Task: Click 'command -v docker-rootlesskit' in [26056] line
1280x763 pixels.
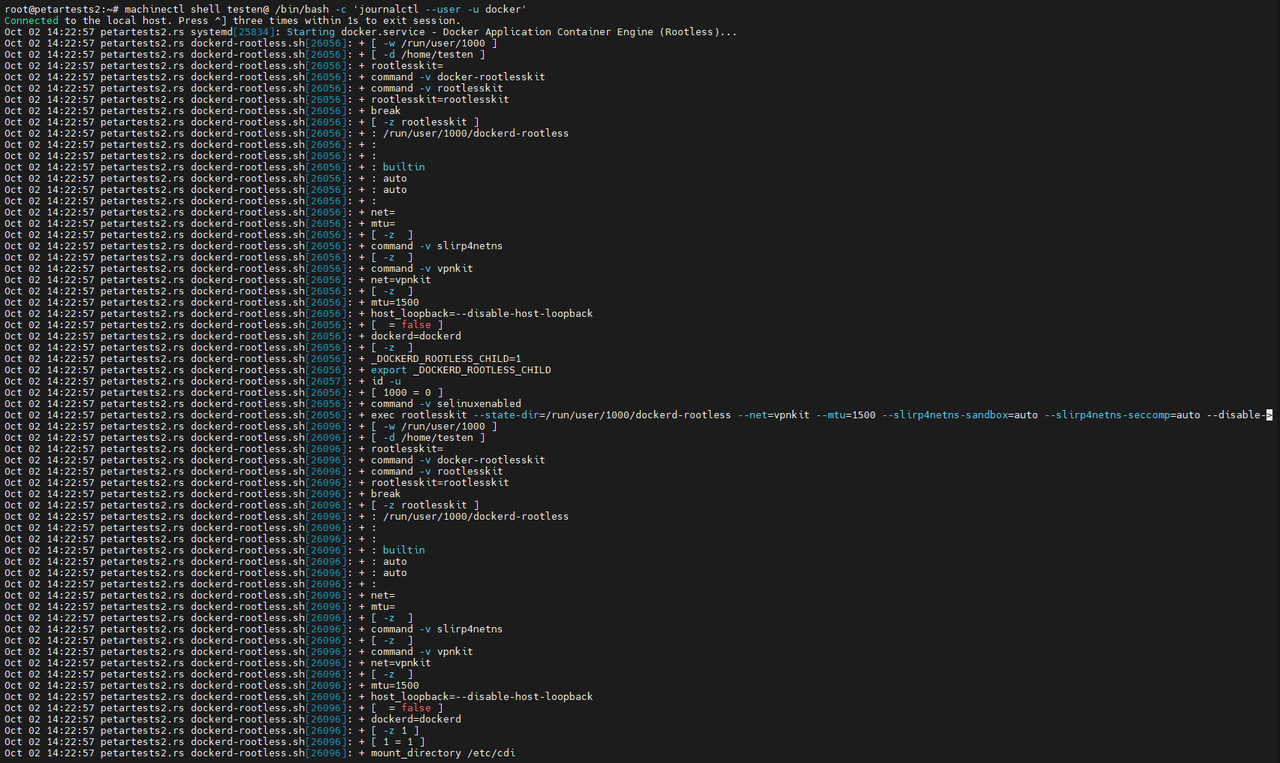Action: 458,77
